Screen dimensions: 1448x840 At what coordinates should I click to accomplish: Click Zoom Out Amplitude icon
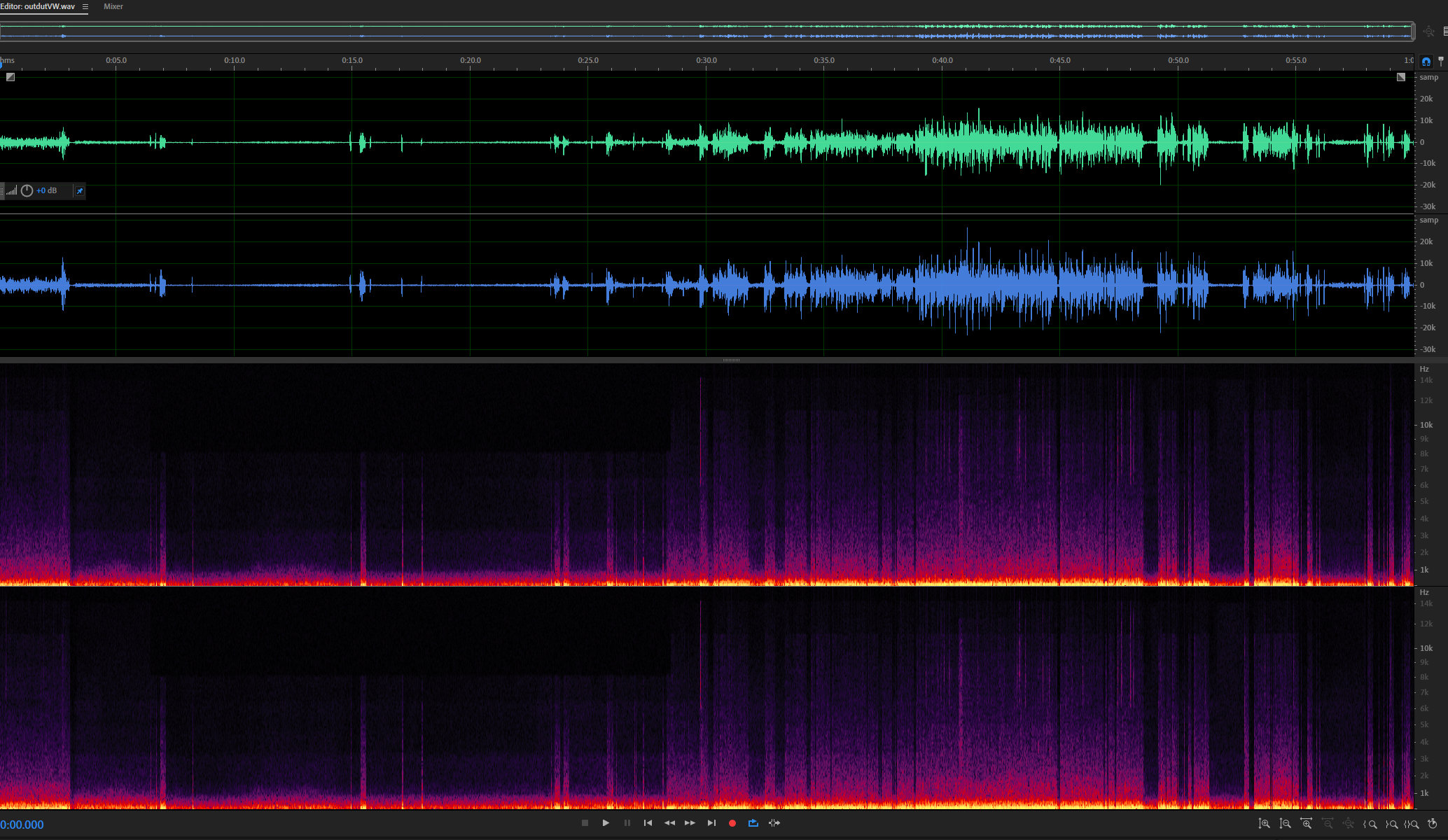[1285, 824]
